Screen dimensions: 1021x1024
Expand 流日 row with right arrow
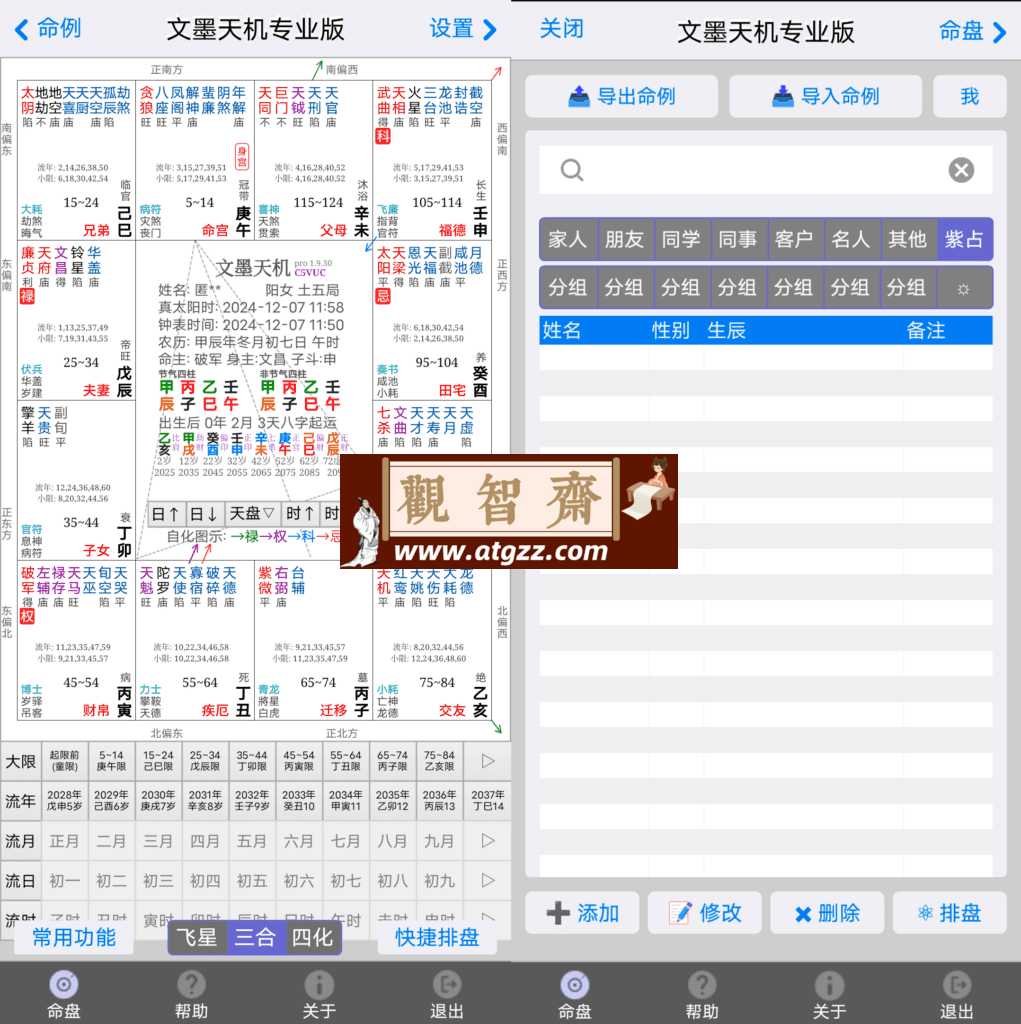(487, 880)
